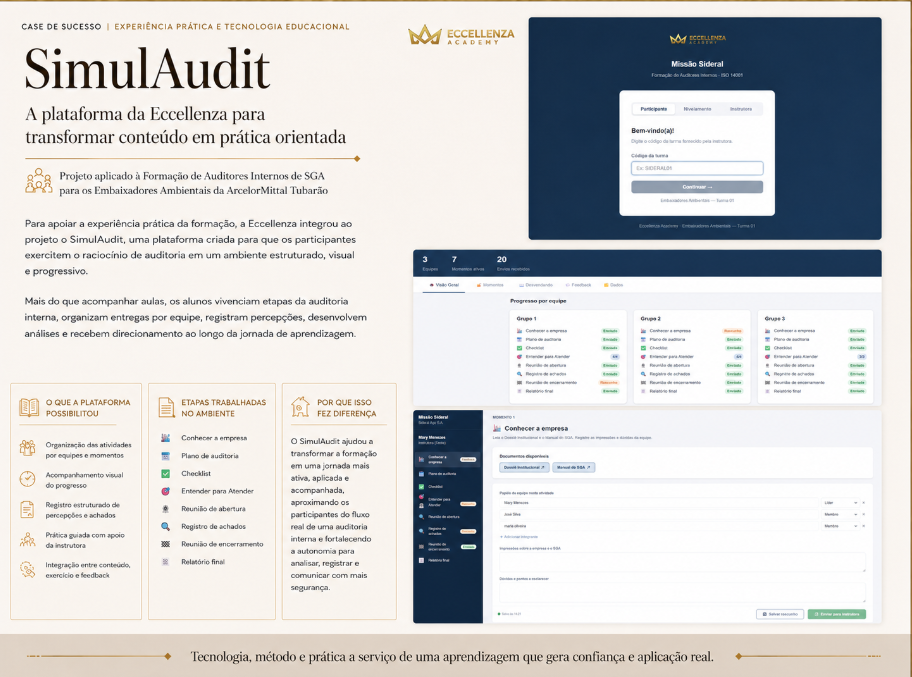Click the large 'SimulAudit' title
The height and width of the screenshot is (677, 912).
point(148,69)
